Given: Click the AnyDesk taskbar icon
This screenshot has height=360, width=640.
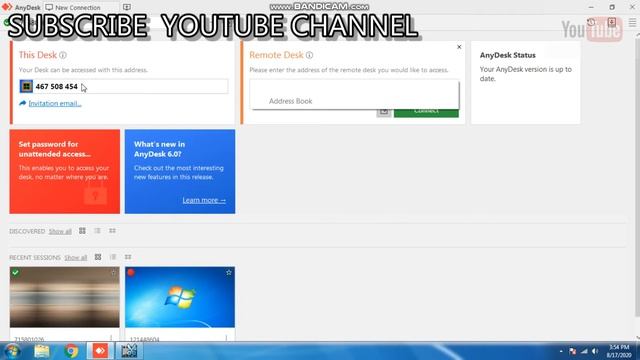Looking at the screenshot, I should pos(100,351).
